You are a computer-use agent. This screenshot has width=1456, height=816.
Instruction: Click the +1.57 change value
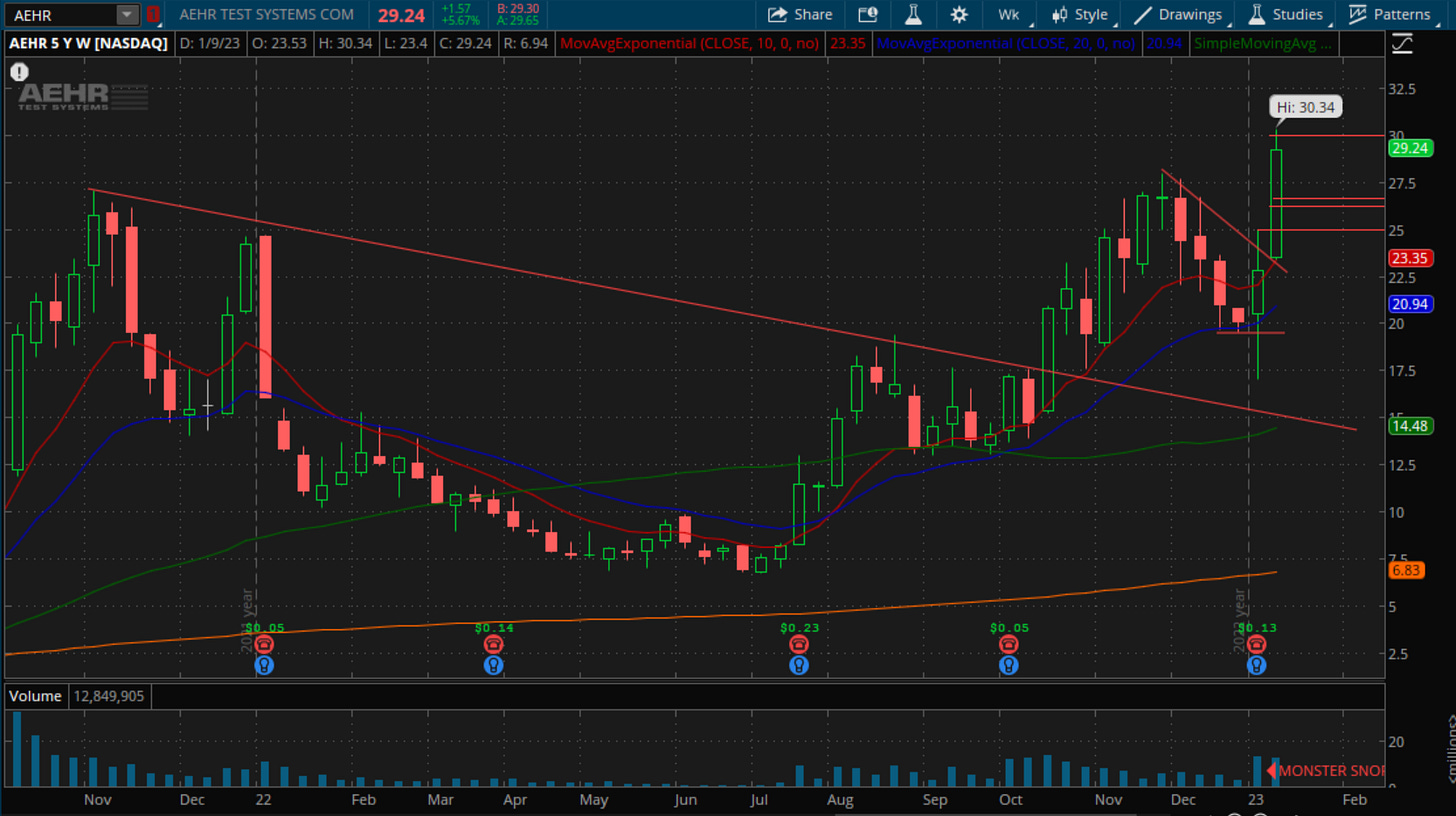[456, 8]
